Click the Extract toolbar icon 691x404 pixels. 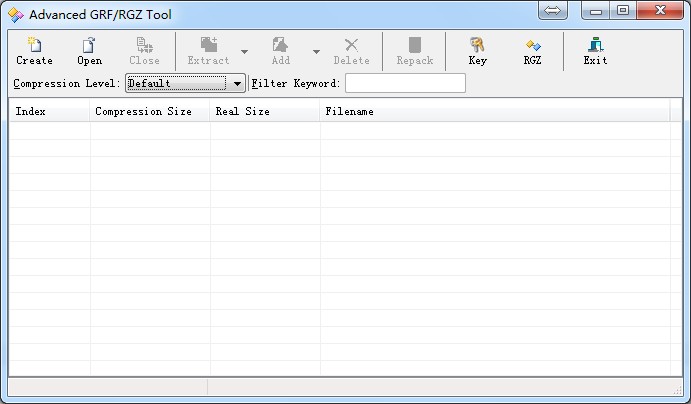coord(208,51)
